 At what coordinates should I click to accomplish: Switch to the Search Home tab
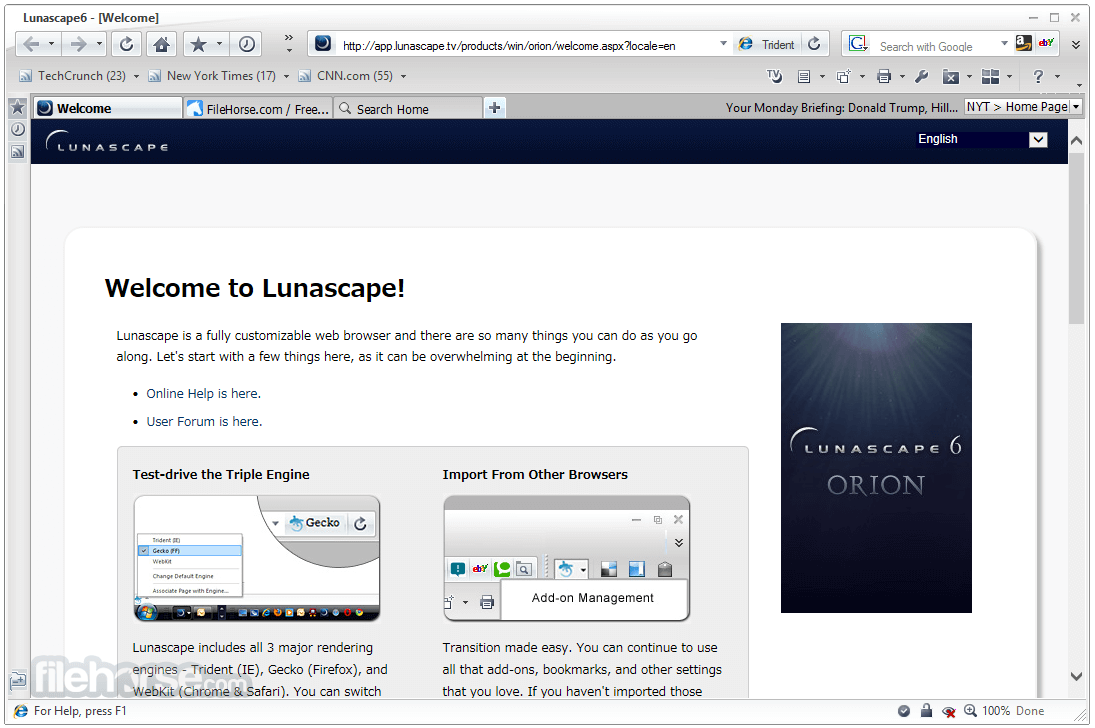pyautogui.click(x=406, y=109)
